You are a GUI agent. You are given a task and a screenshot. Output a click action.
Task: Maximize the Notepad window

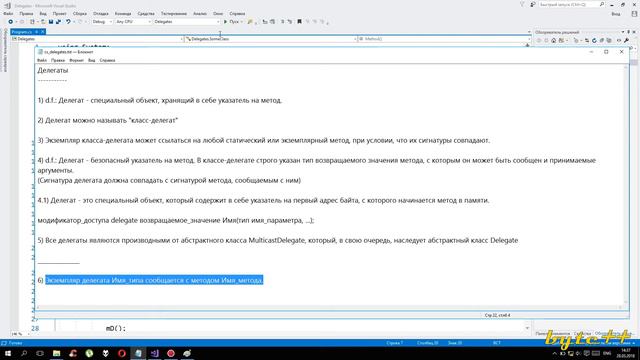click(606, 52)
